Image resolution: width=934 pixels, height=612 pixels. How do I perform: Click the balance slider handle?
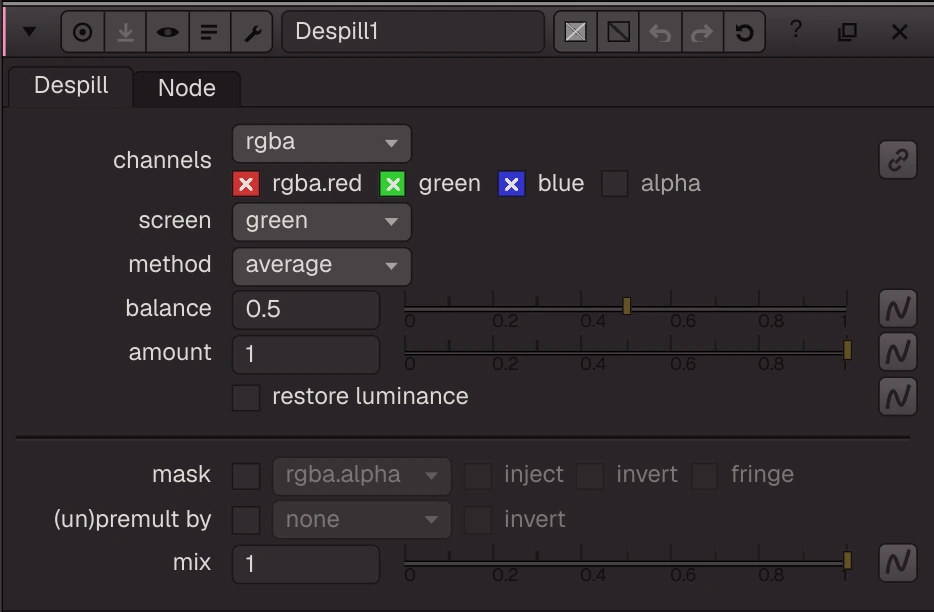pyautogui.click(x=626, y=306)
